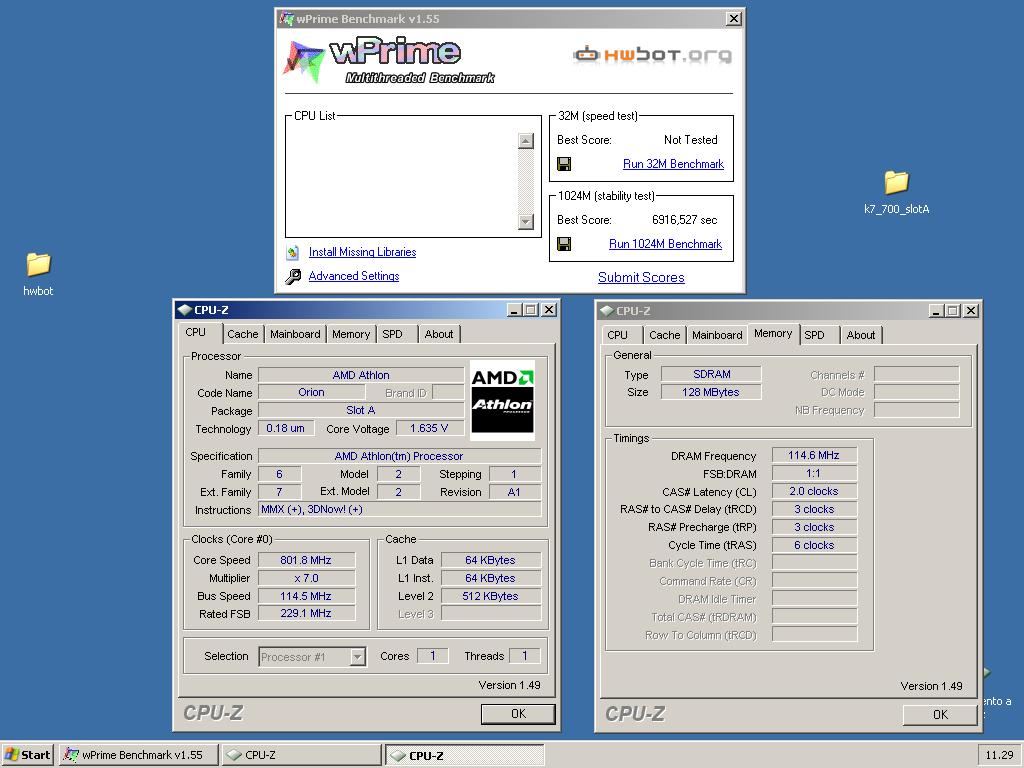Open About tab in left CPU-Z window
Screen dimensions: 1024x768
439,334
